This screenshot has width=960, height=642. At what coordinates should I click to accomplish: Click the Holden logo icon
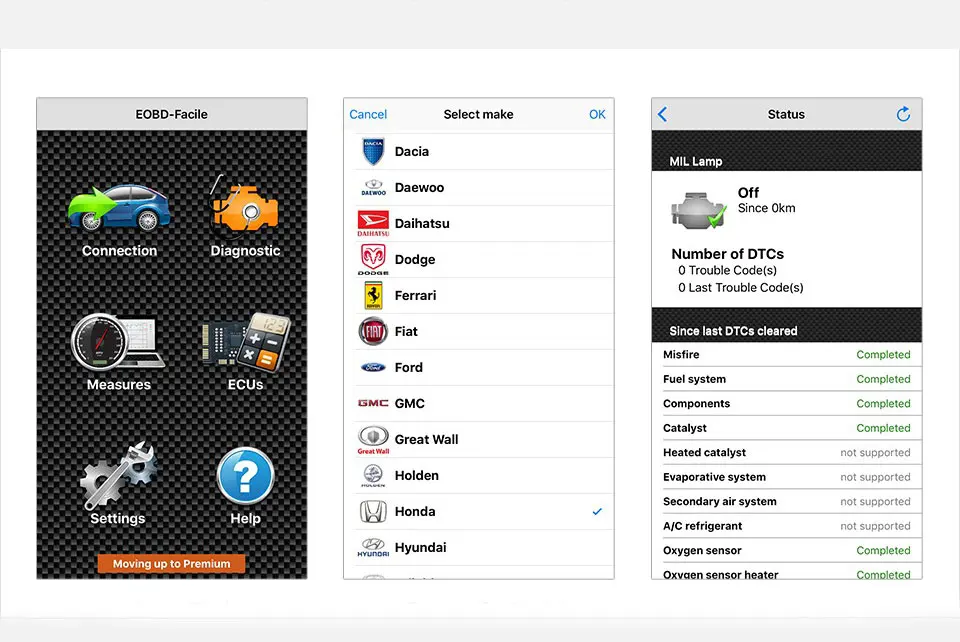373,476
